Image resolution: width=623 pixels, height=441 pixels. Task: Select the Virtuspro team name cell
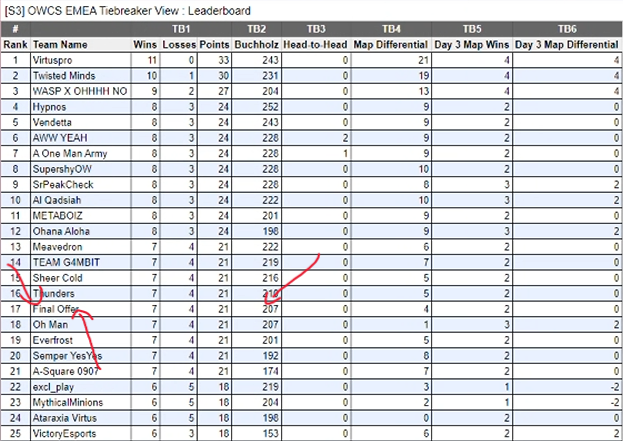(x=81, y=60)
